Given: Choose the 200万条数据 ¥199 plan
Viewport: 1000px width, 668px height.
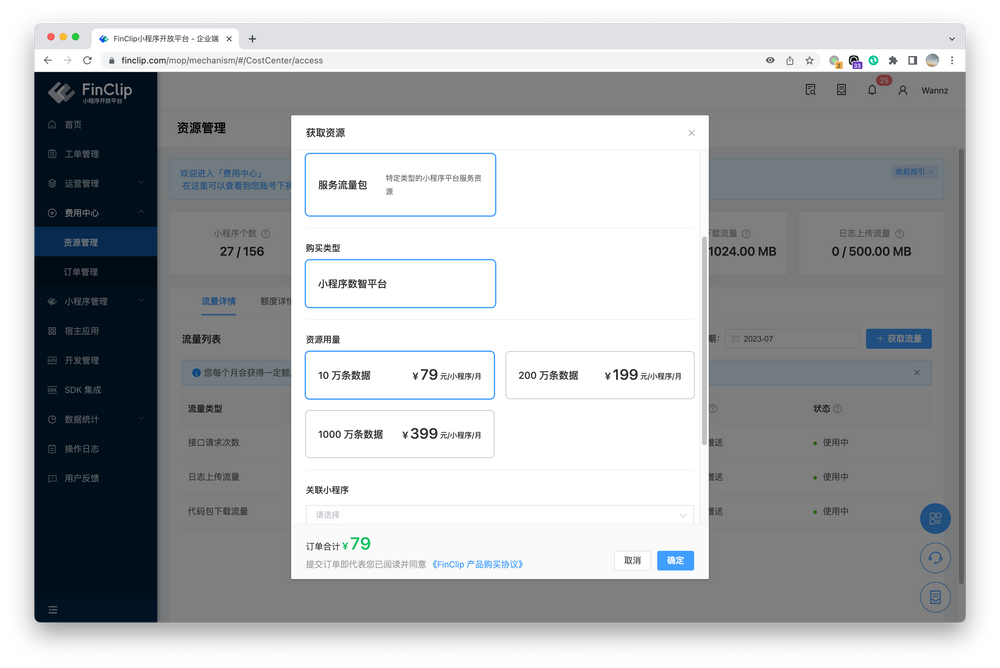Looking at the screenshot, I should [x=601, y=375].
